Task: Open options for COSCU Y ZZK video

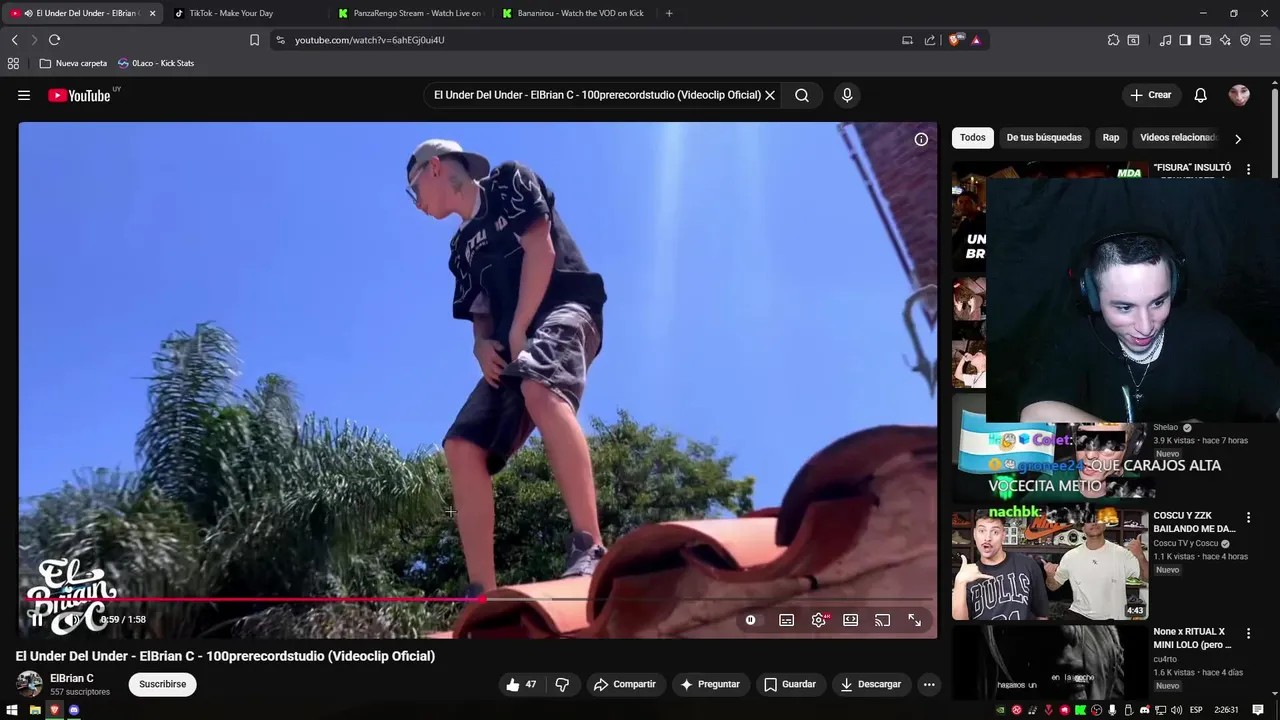Action: pos(1248,518)
